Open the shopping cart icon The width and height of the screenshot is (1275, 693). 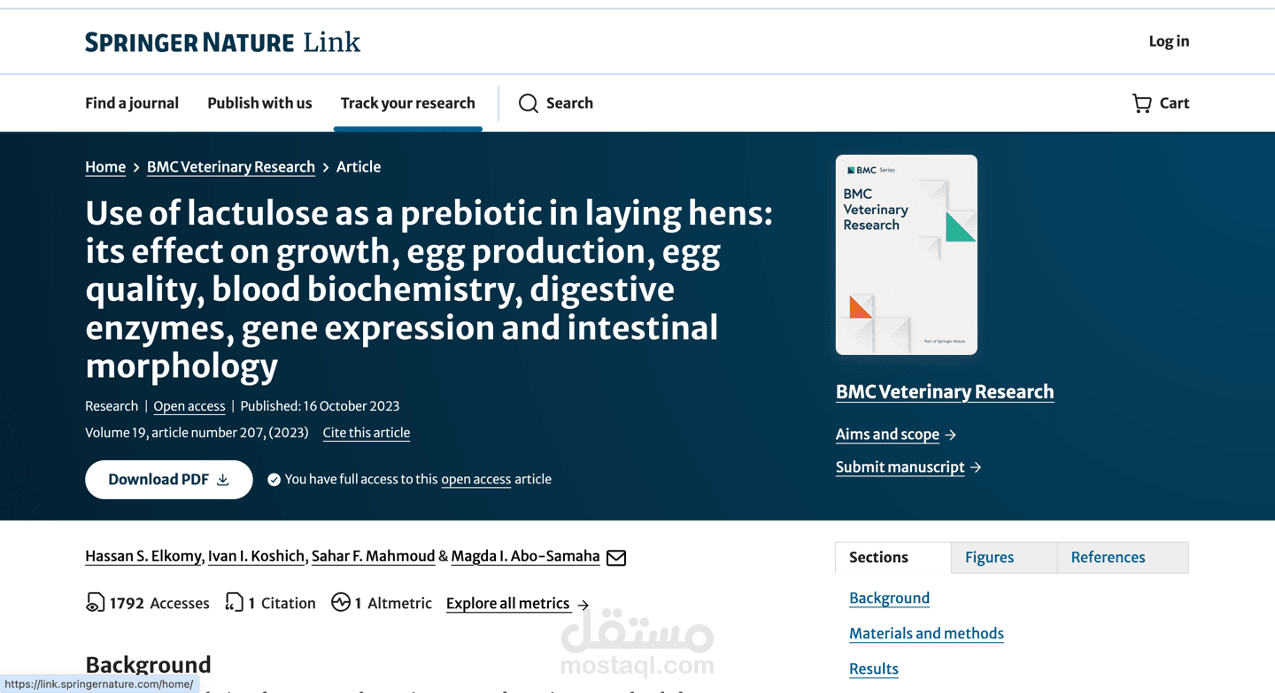(1141, 103)
